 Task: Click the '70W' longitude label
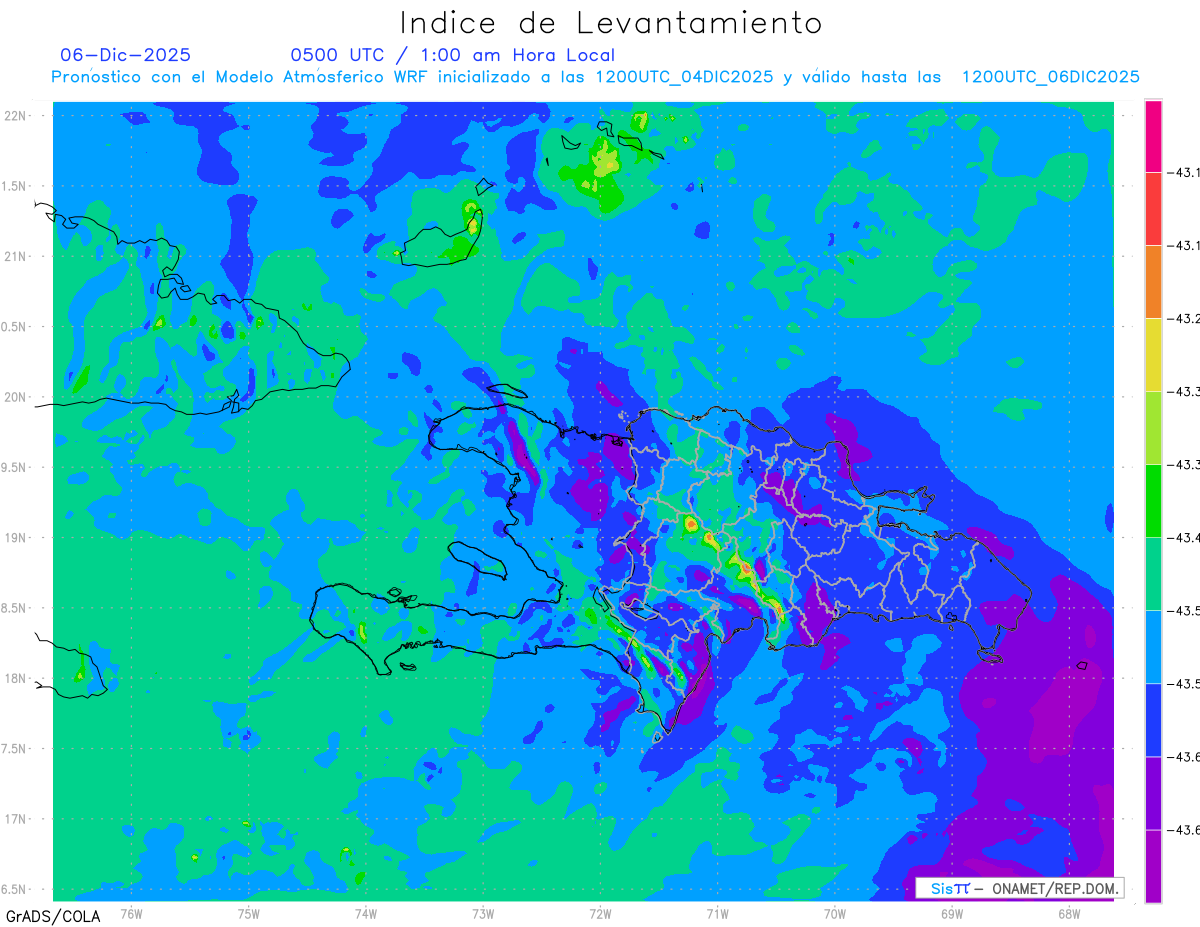835,913
